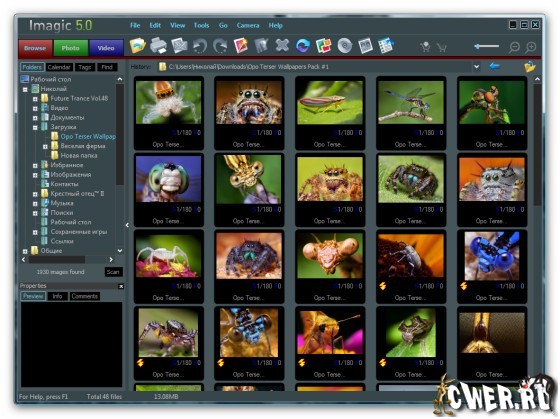This screenshot has height=419, width=560.
Task: Click the envelope icon to email photos
Action: click(179, 46)
